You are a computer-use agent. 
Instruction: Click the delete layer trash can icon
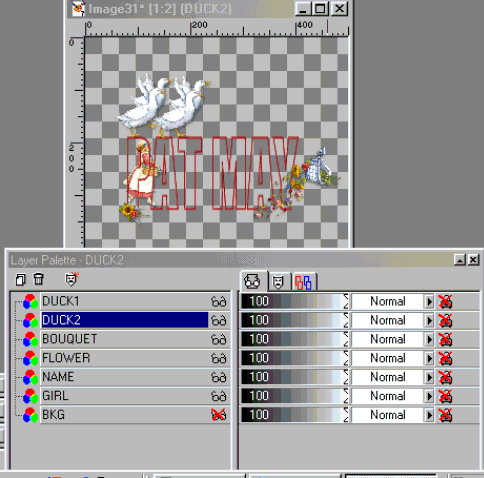coord(39,279)
